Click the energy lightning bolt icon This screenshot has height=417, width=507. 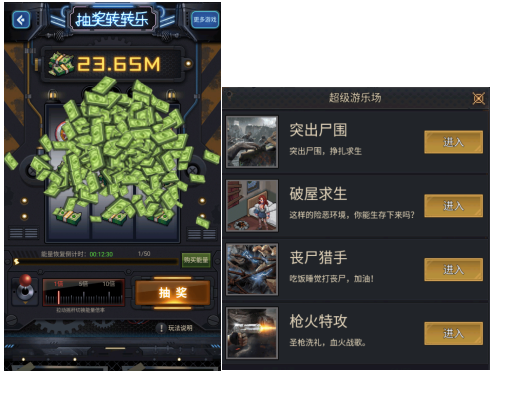[16, 262]
